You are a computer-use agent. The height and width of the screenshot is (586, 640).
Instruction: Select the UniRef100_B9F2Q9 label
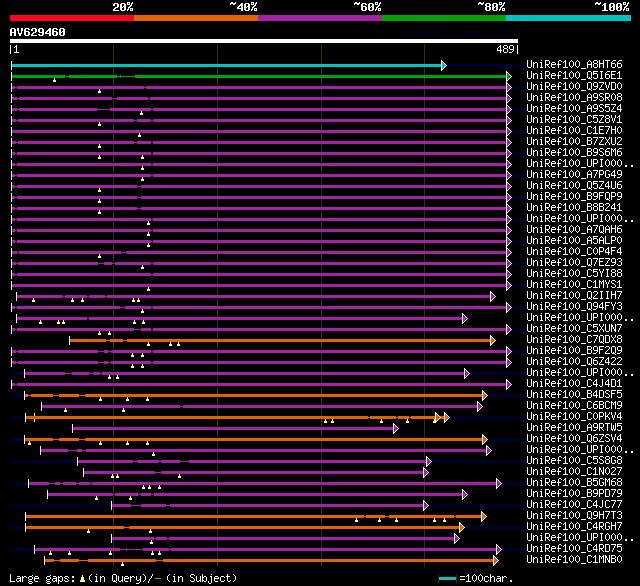tap(574, 351)
